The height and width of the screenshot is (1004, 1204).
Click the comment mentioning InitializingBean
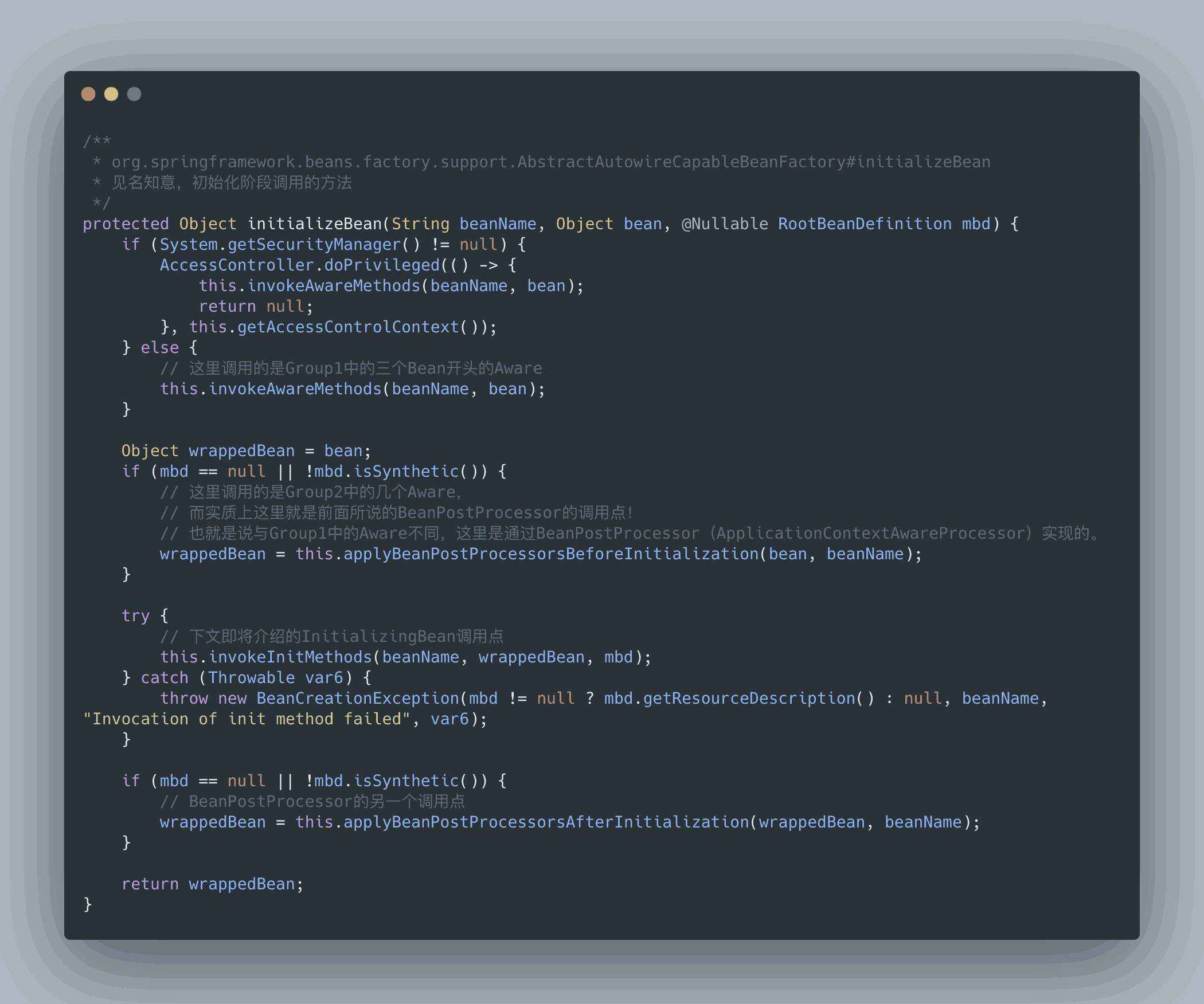[x=333, y=637]
